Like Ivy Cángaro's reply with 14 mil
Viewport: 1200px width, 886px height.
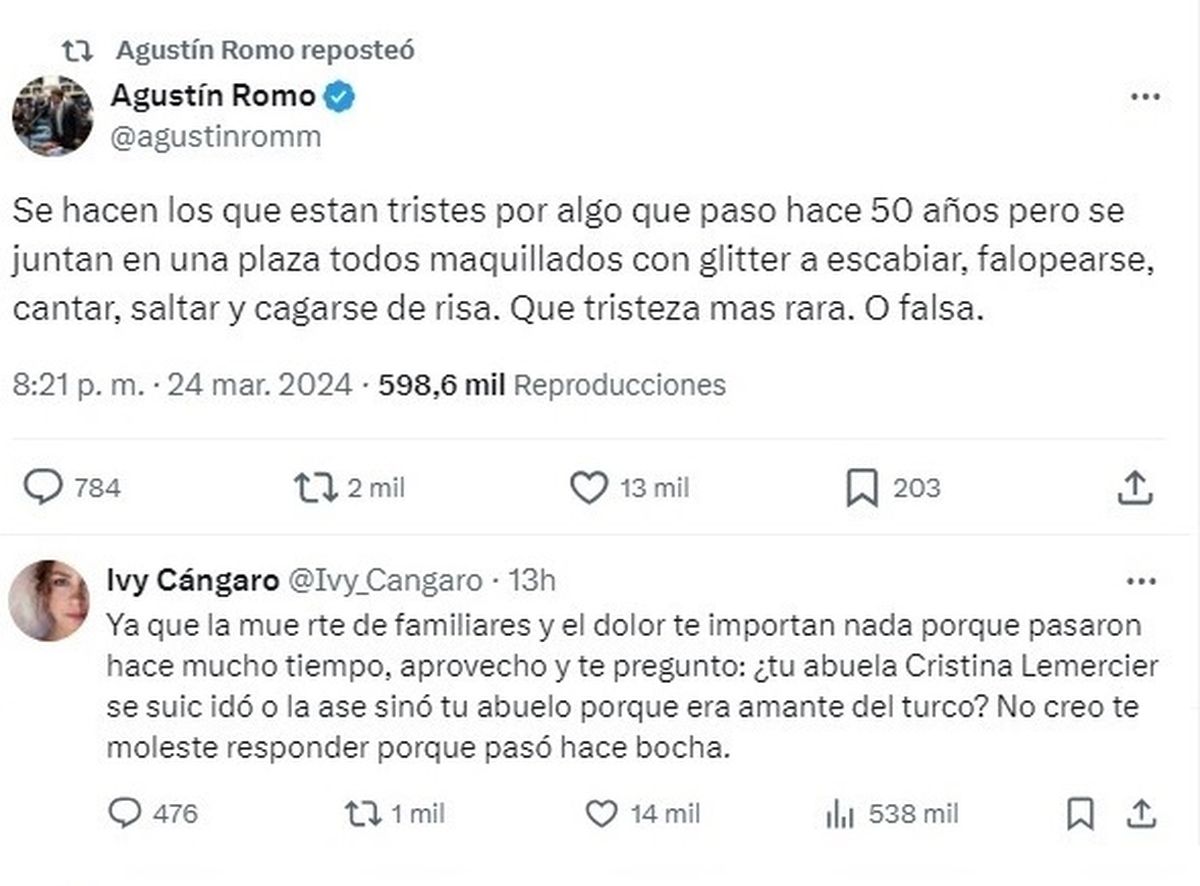coord(600,815)
